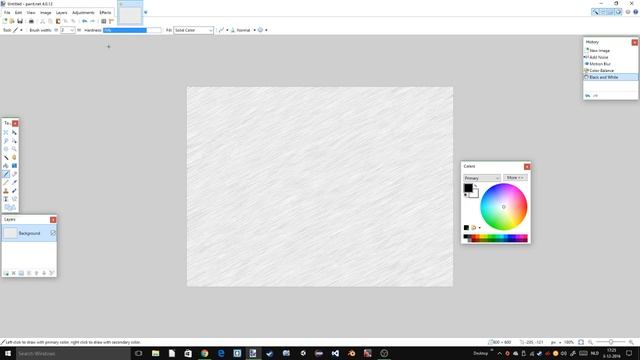640x360 pixels.
Task: Click the New image toolbar icon
Action: click(5, 21)
